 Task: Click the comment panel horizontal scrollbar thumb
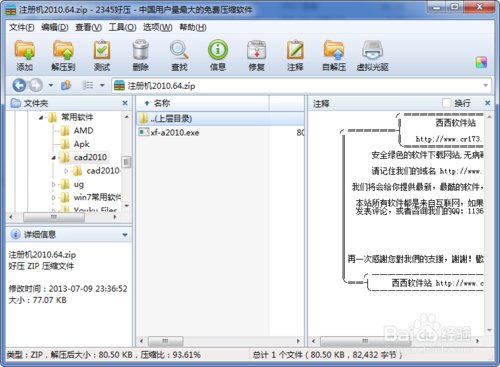point(366,341)
